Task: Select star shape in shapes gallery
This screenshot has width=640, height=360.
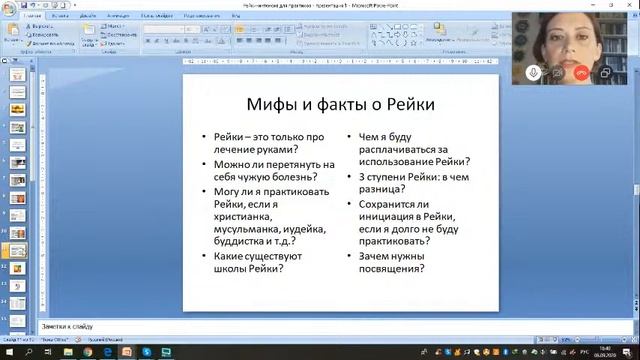Action: tap(413, 43)
